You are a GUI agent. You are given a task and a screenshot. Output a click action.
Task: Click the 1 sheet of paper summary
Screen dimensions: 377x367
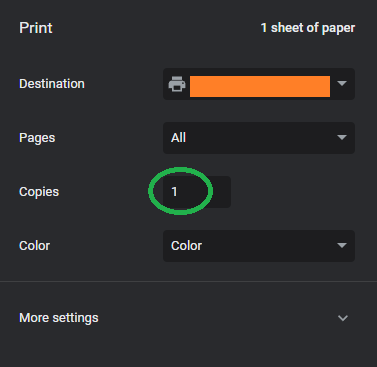(308, 28)
